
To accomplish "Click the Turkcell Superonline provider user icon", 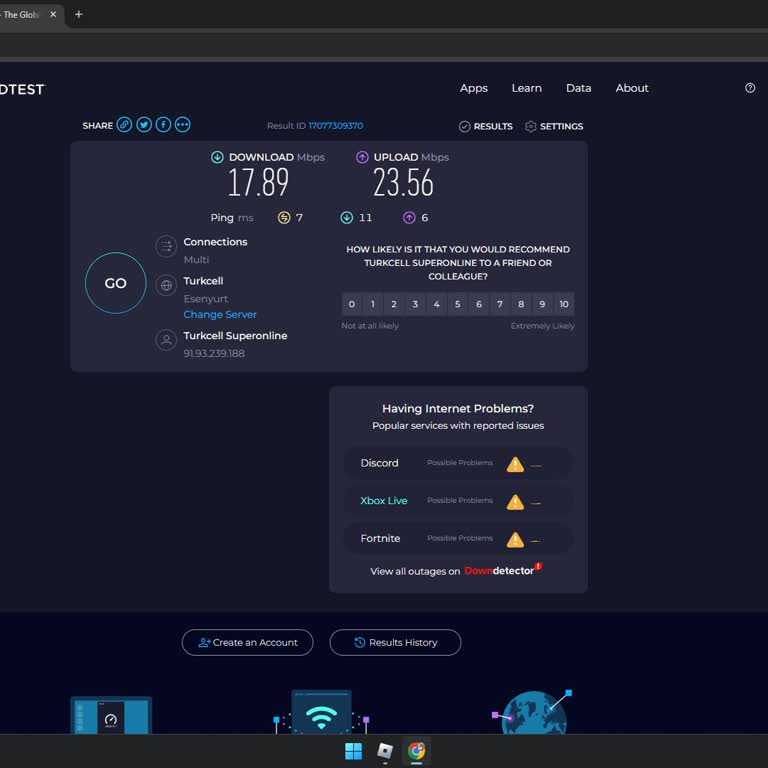I will tap(166, 340).
